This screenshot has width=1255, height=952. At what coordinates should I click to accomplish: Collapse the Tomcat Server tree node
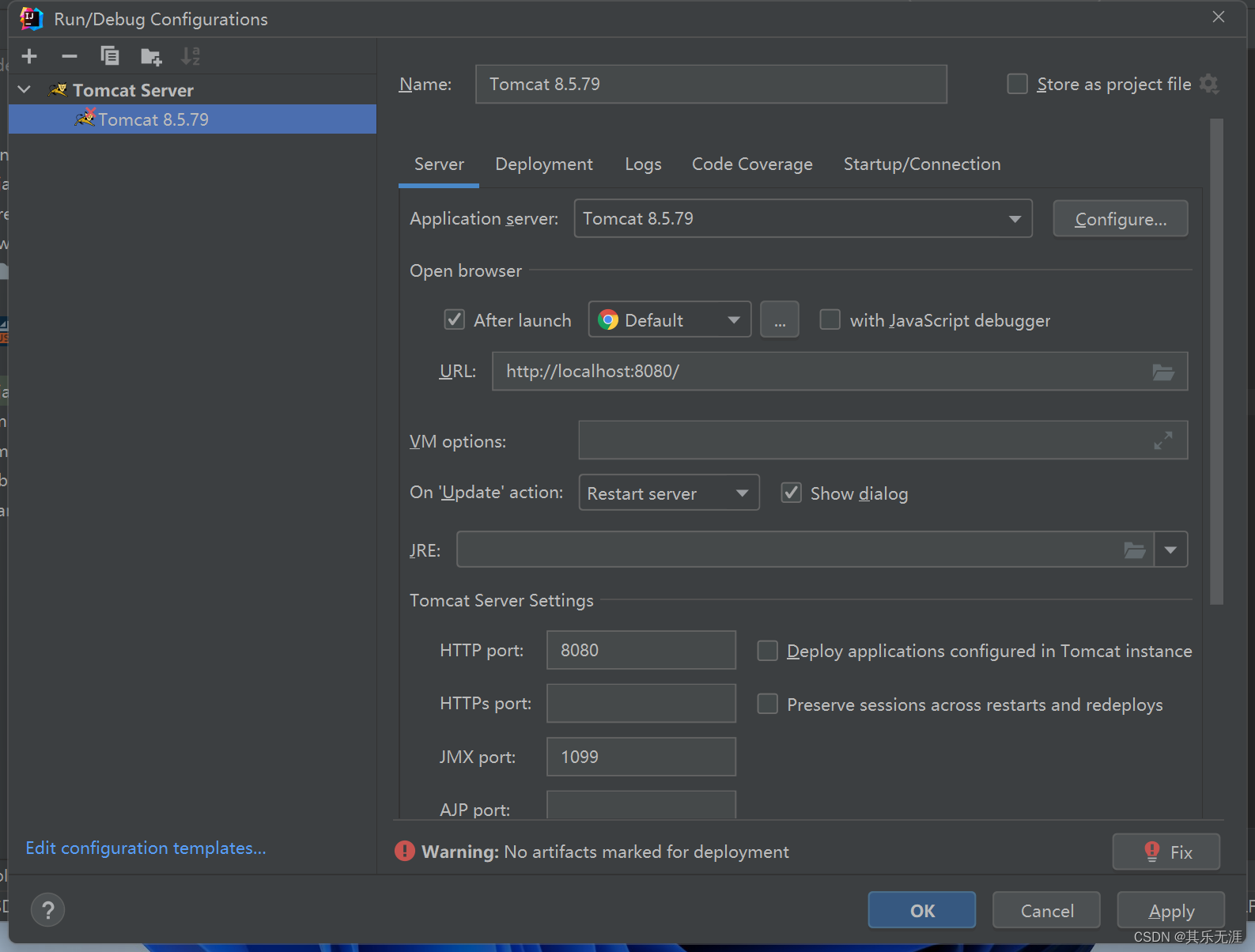coord(25,90)
